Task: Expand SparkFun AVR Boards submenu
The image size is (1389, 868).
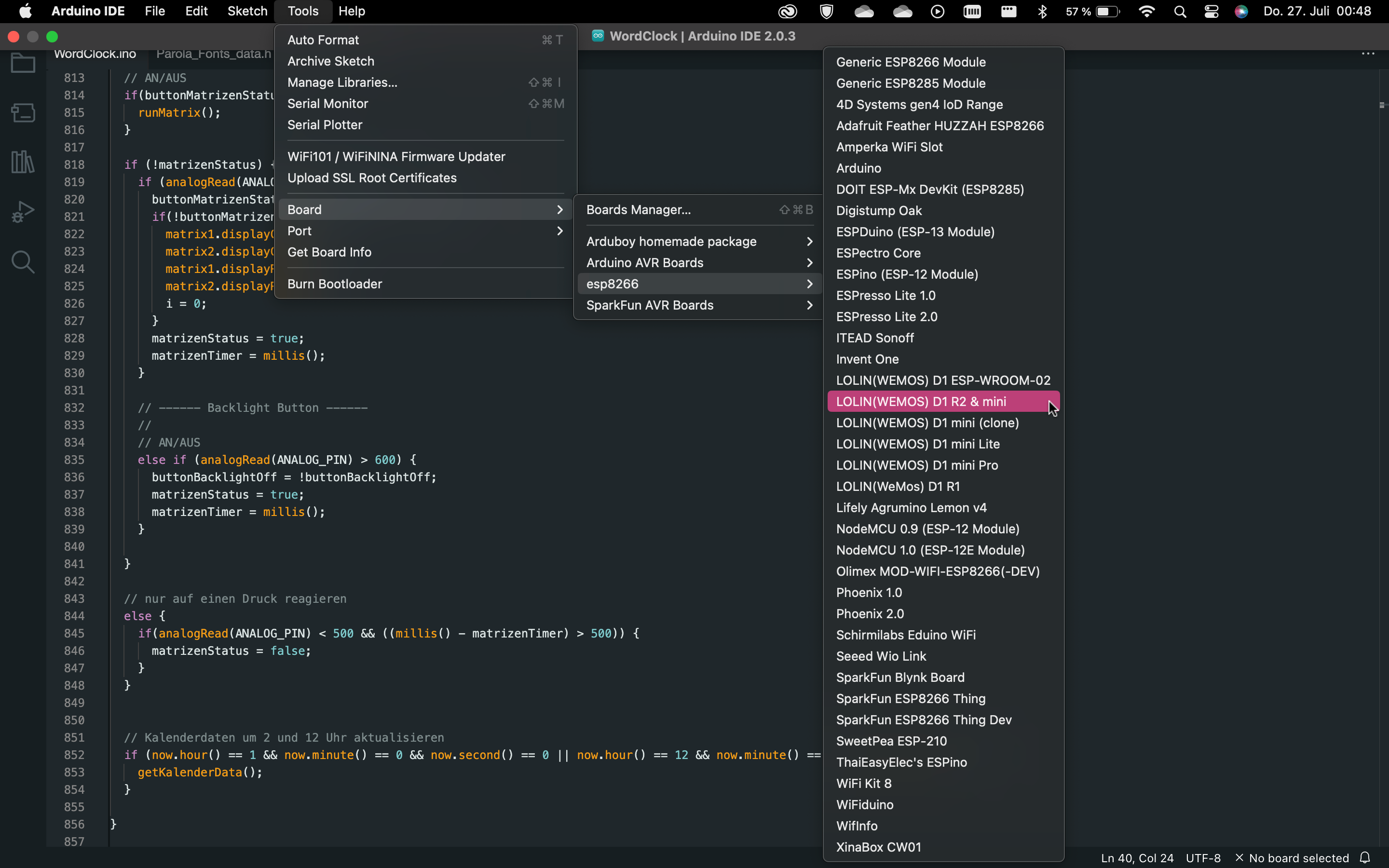Action: [x=699, y=305]
